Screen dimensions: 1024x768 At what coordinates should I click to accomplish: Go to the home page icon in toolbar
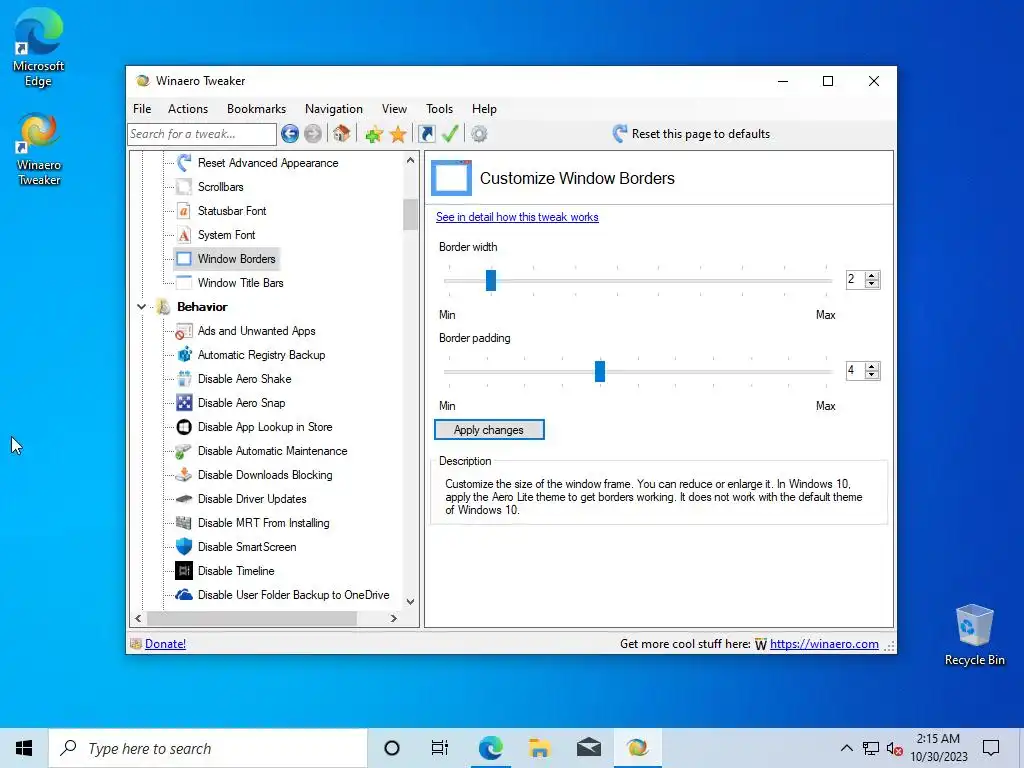[342, 134]
